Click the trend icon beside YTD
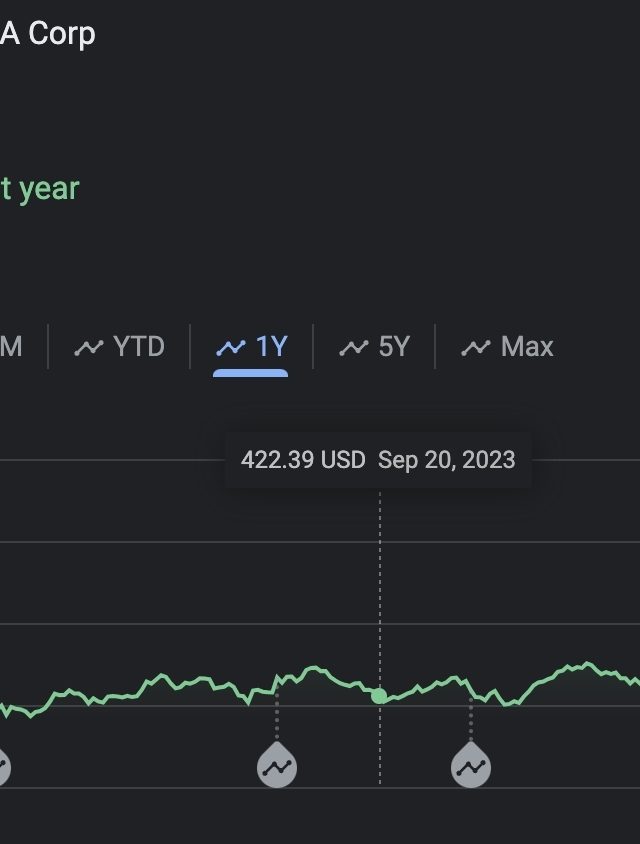 [x=88, y=347]
